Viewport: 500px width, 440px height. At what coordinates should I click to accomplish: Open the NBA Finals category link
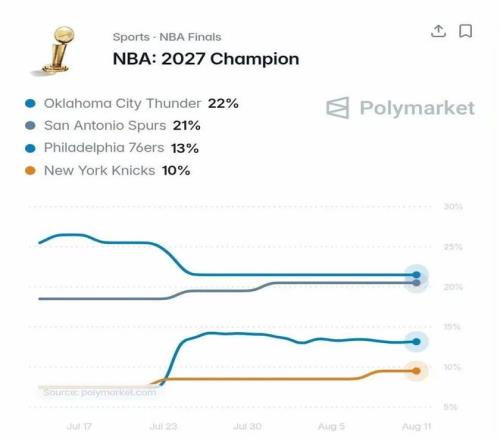click(190, 37)
